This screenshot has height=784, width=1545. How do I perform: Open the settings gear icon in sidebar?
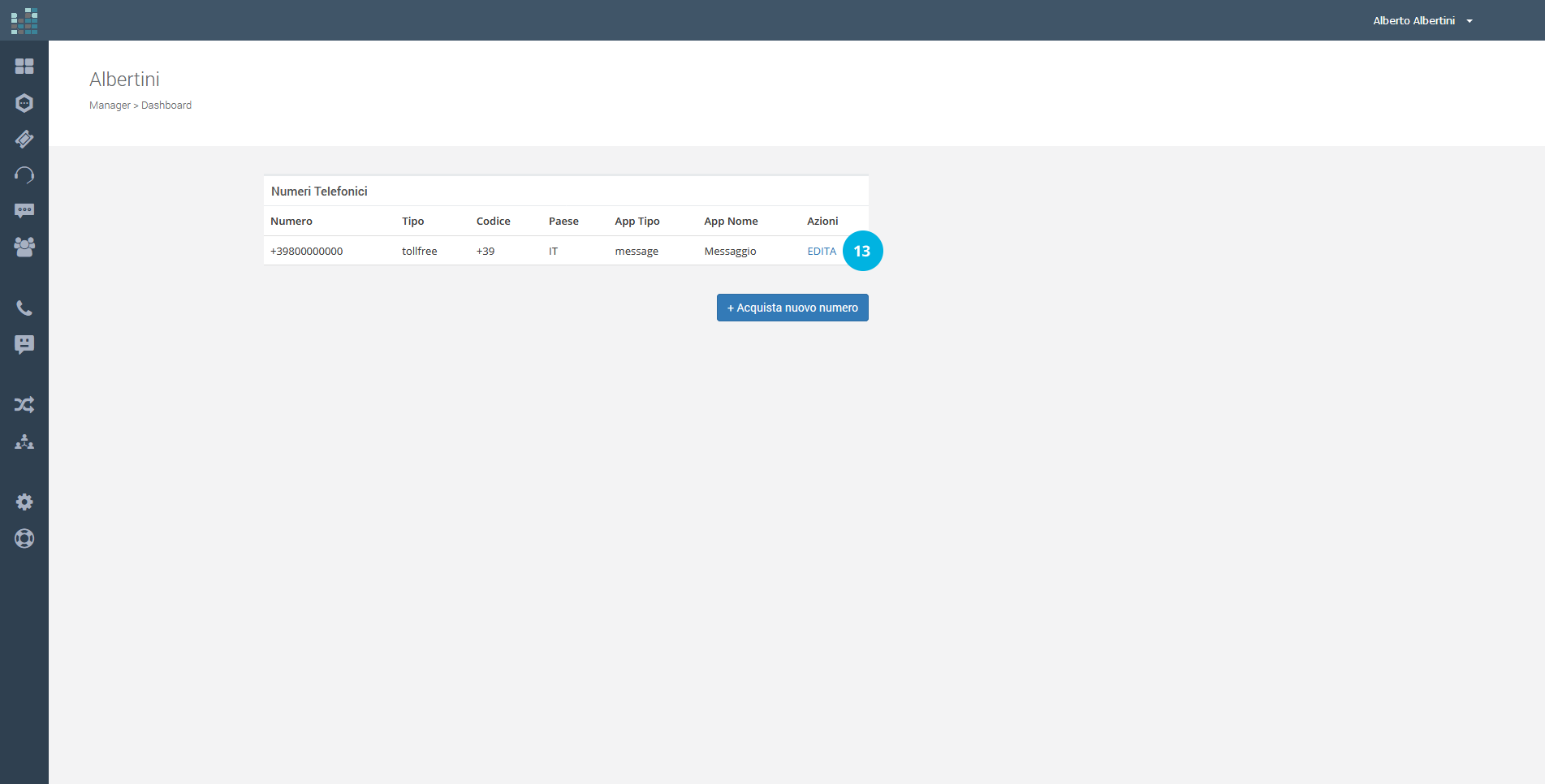24,502
